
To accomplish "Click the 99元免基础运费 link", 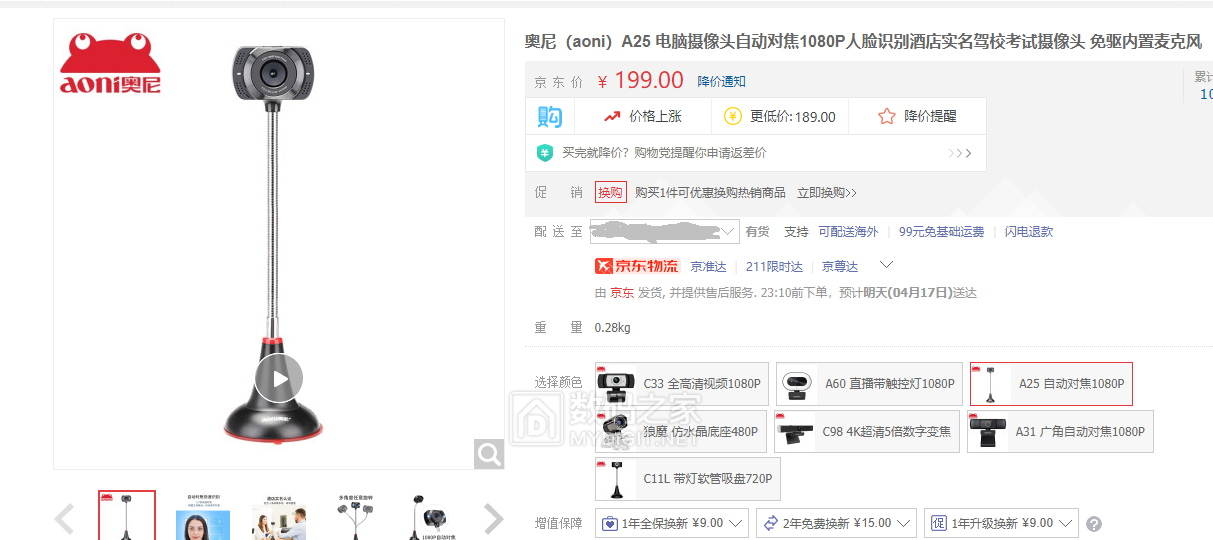I will (x=941, y=231).
